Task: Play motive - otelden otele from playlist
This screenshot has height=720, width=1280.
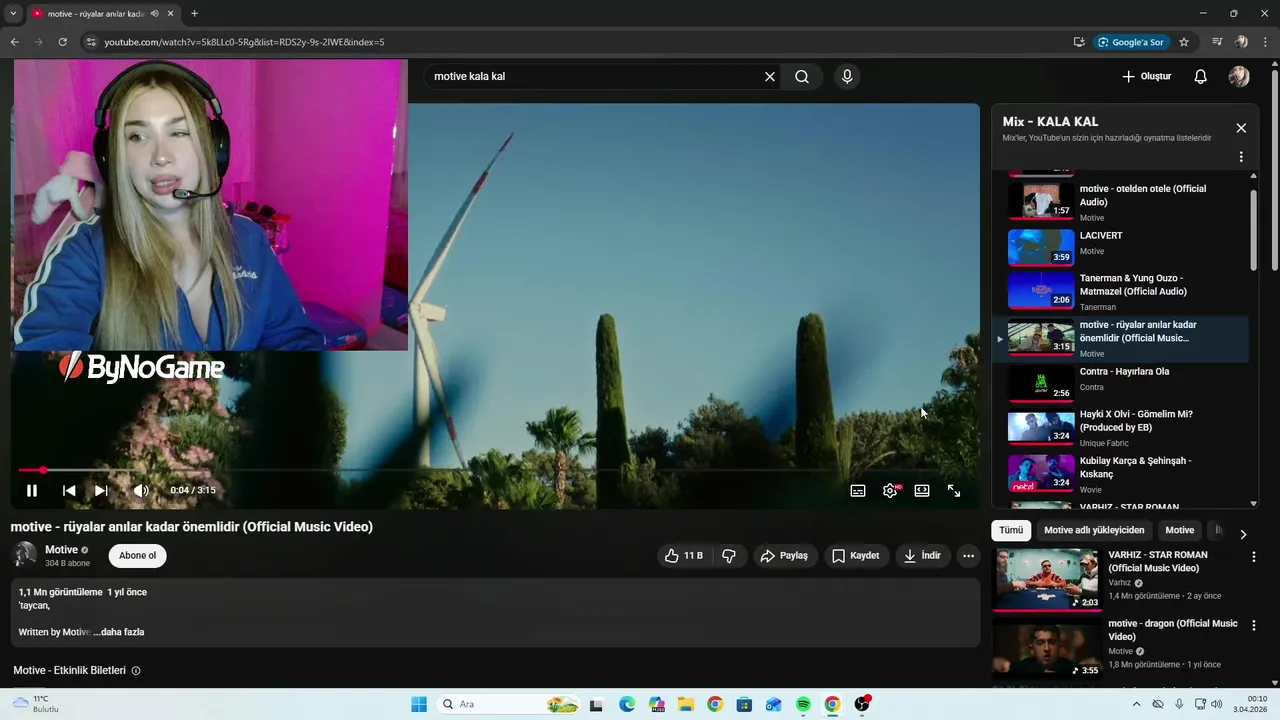Action: pyautogui.click(x=1120, y=201)
